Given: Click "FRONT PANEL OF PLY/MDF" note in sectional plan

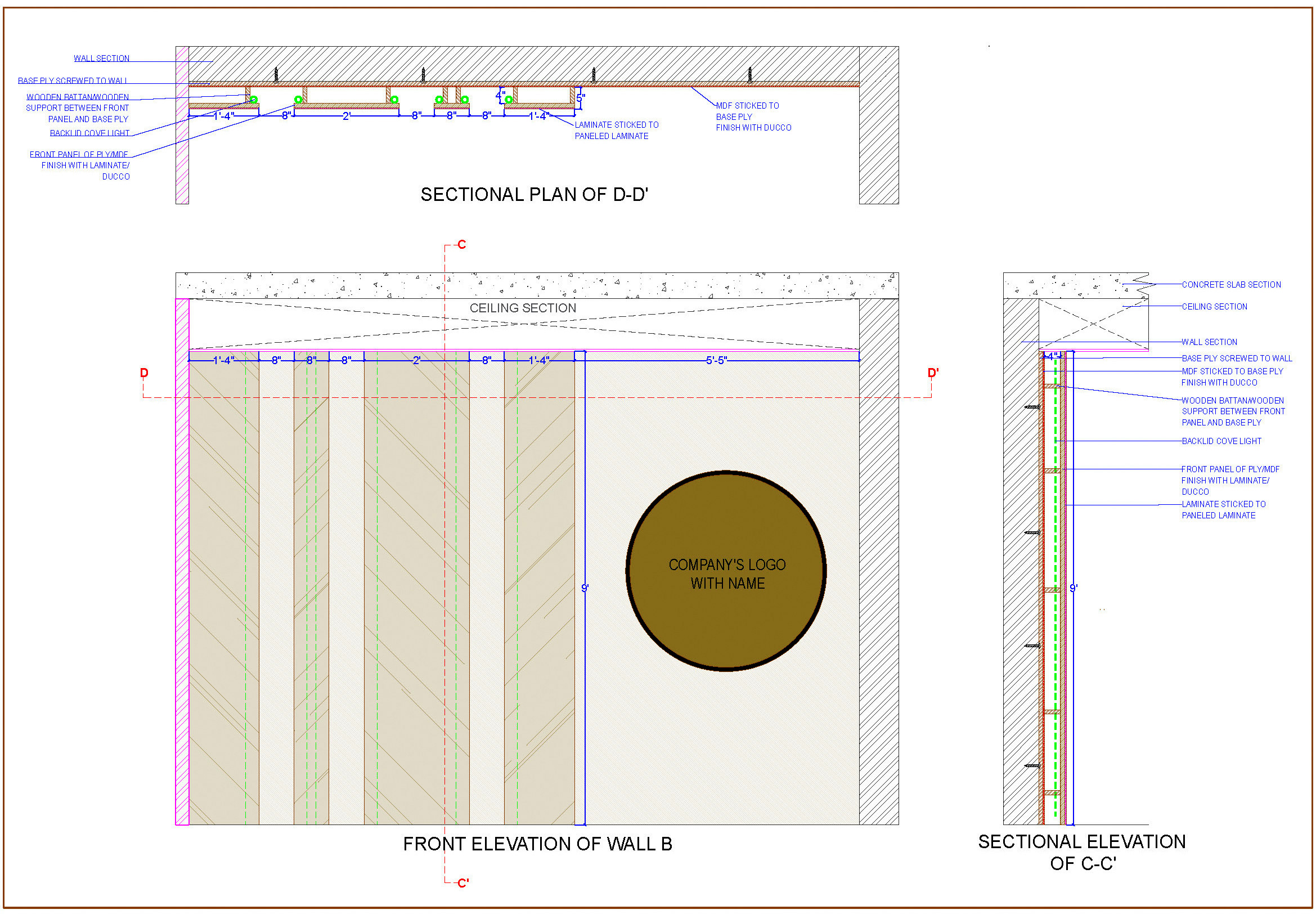Looking at the screenshot, I should (x=80, y=165).
